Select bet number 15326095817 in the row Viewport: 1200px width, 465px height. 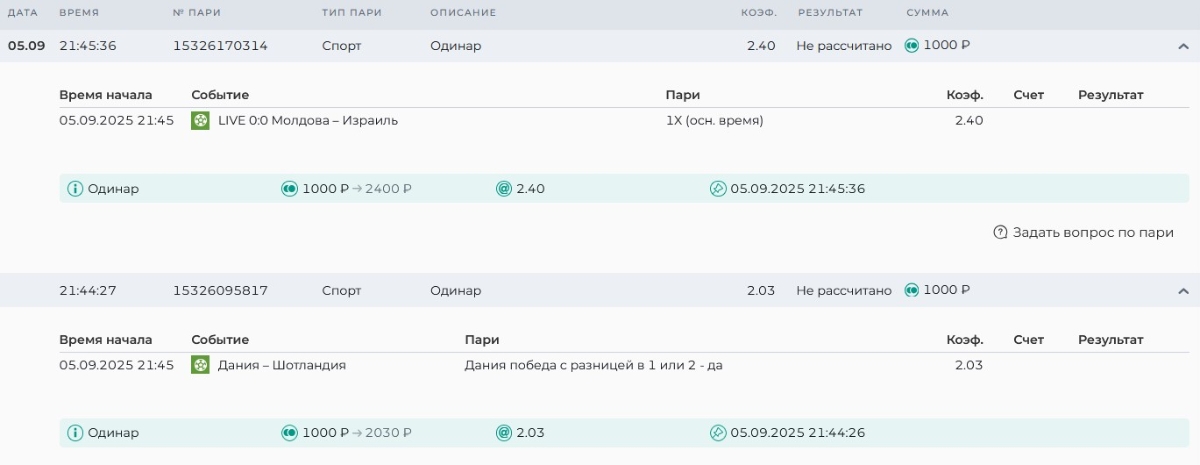pyautogui.click(x=220, y=291)
